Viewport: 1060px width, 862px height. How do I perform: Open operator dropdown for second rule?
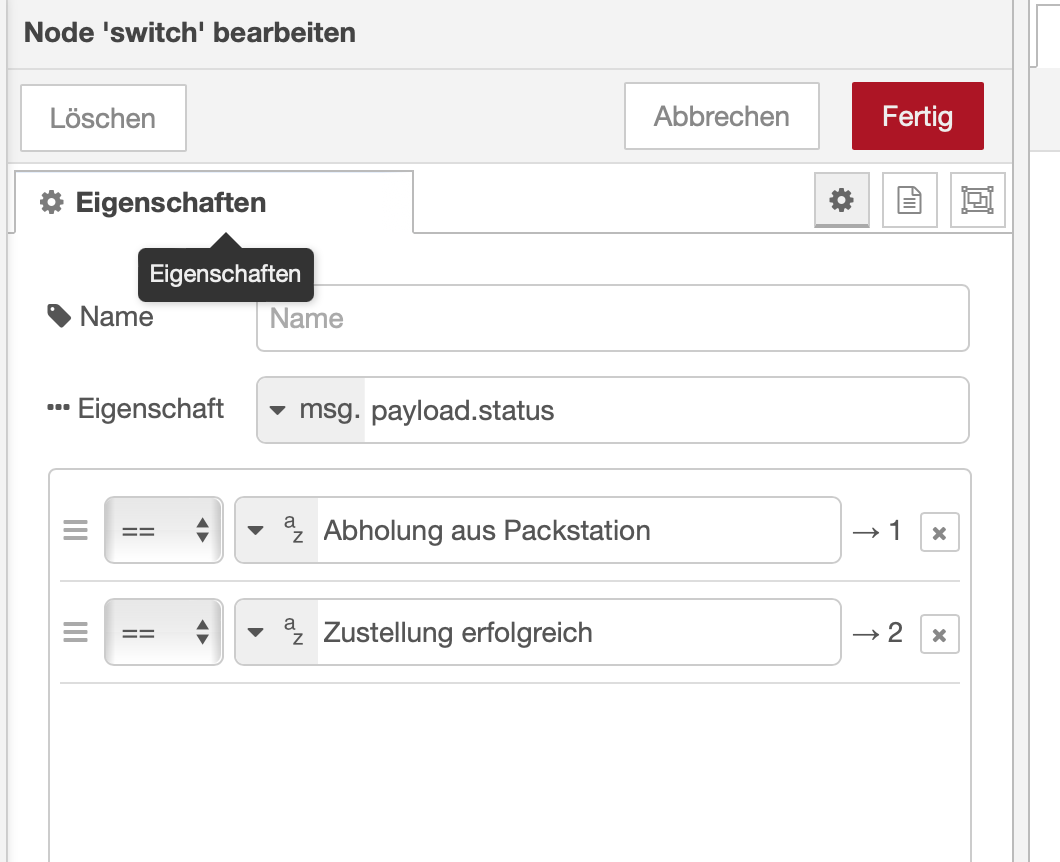[x=164, y=633]
